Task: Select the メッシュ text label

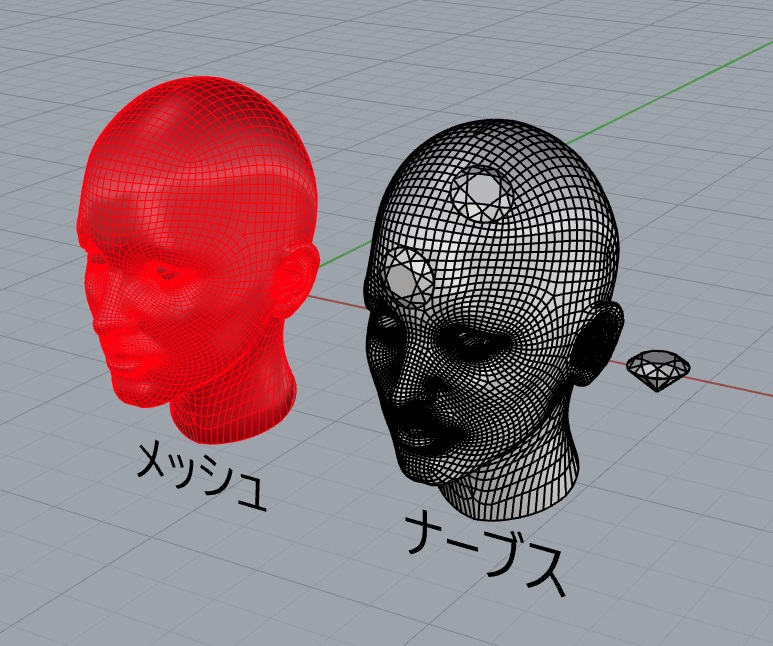Action: [x=202, y=476]
